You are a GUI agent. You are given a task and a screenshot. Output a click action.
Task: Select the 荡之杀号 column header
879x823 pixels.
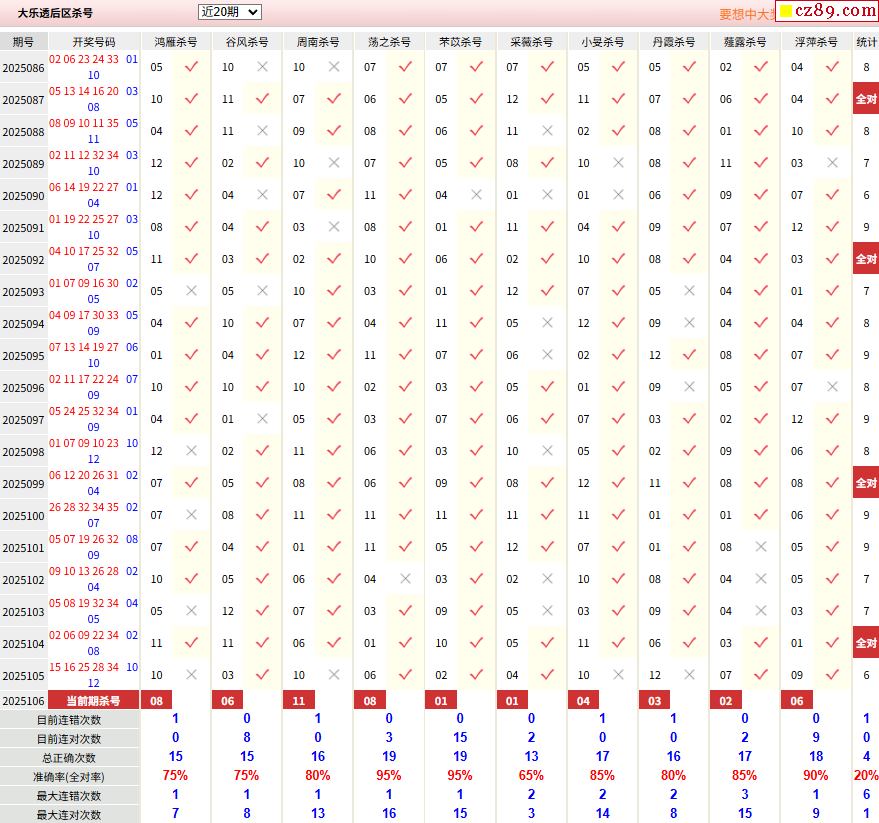coord(389,41)
